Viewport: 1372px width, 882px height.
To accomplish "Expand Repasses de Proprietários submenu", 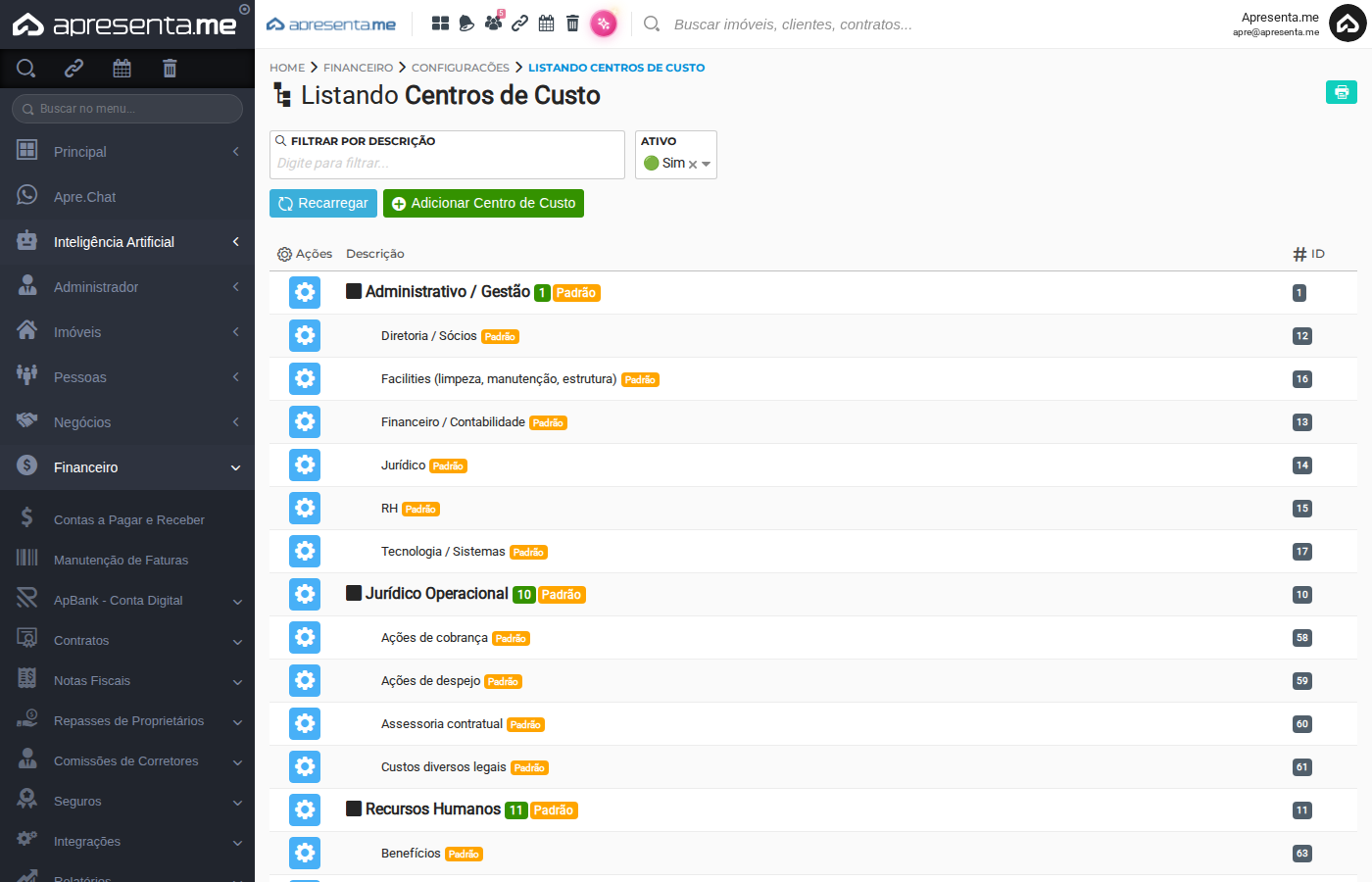I will point(127,721).
